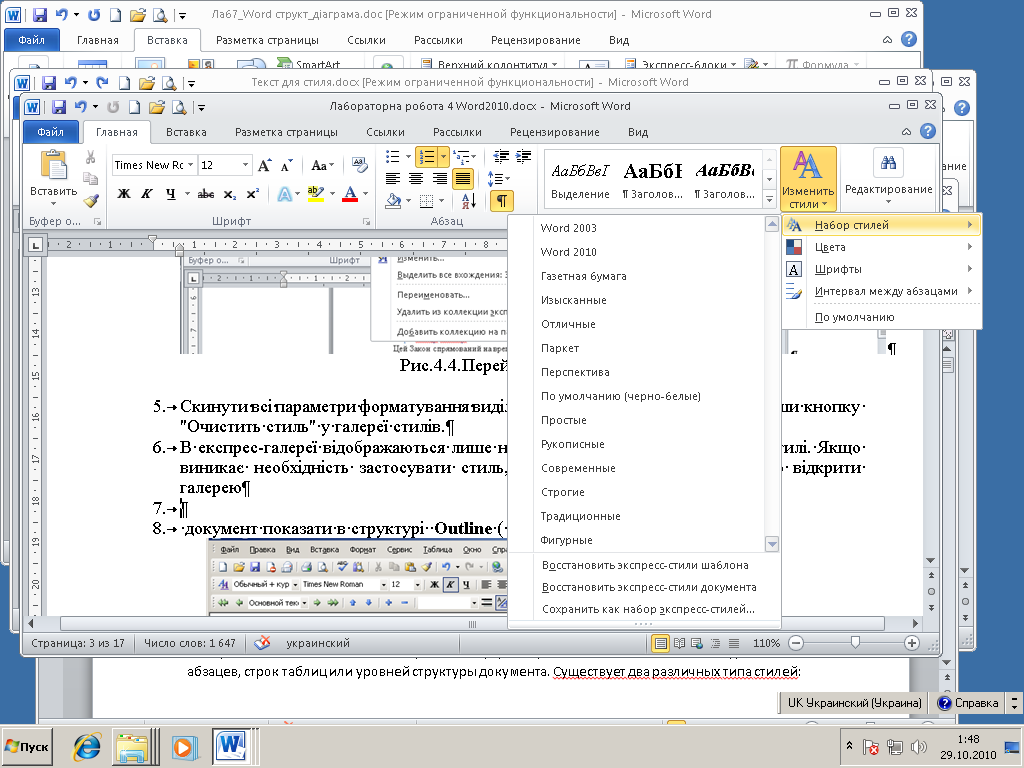Screen dimensions: 1024x768
Task: Toggle Superscript formatting
Action: point(253,194)
